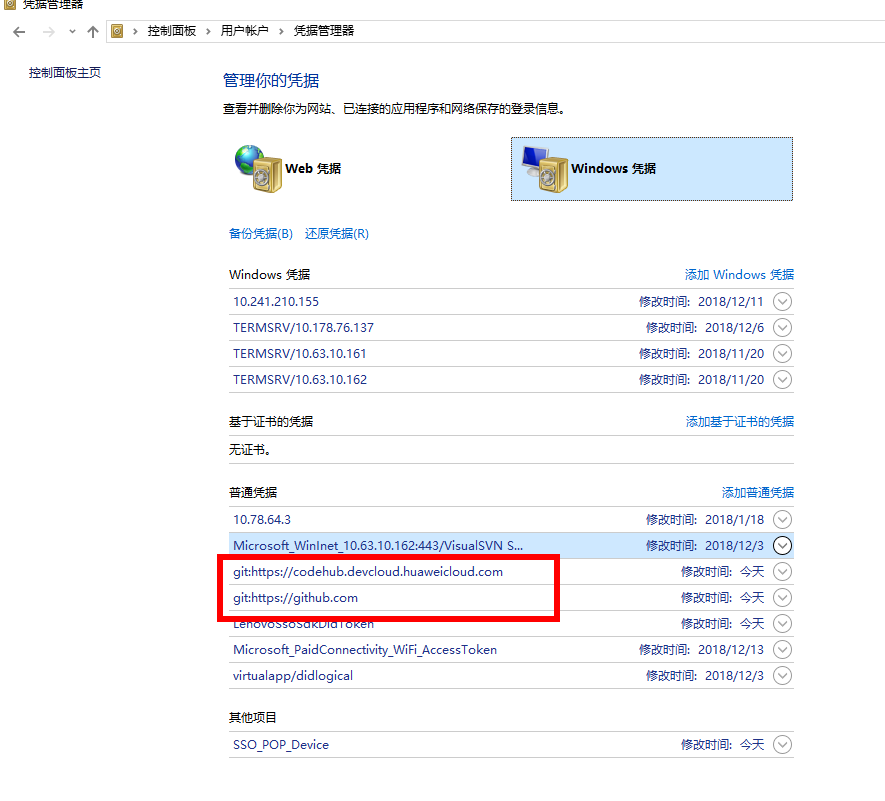Select 凭据管理器 breadcrumb
Screen dimensions: 885x801
(323, 31)
